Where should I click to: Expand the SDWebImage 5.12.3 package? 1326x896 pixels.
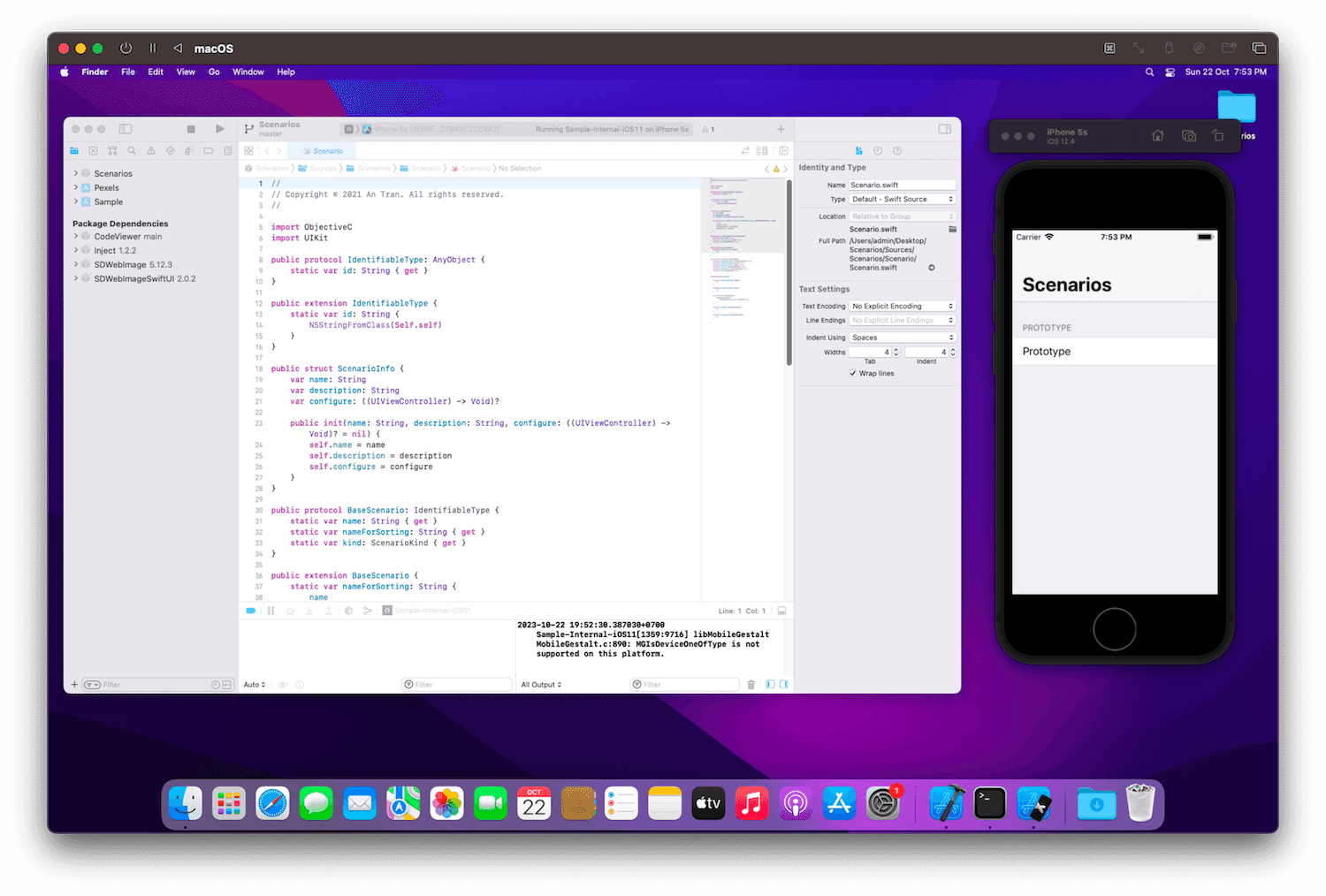[x=77, y=264]
